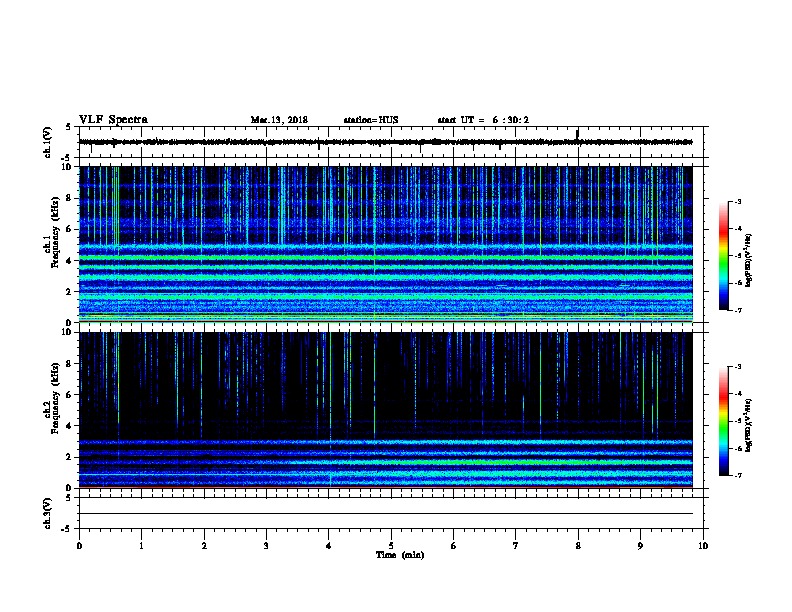
Task: Click the "ch.1(V)" waveform axis label
Action: (x=47, y=142)
